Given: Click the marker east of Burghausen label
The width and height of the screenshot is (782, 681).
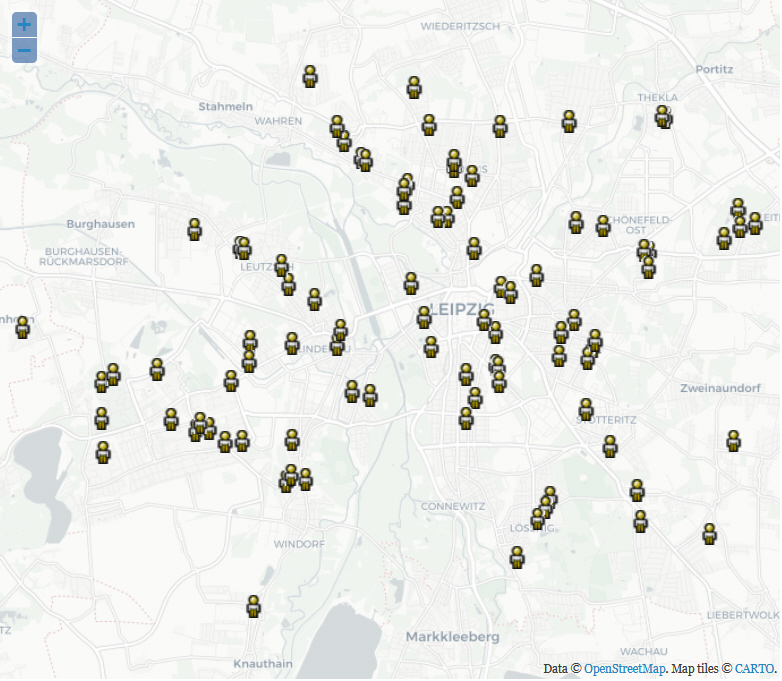Looking at the screenshot, I should coord(195,229).
